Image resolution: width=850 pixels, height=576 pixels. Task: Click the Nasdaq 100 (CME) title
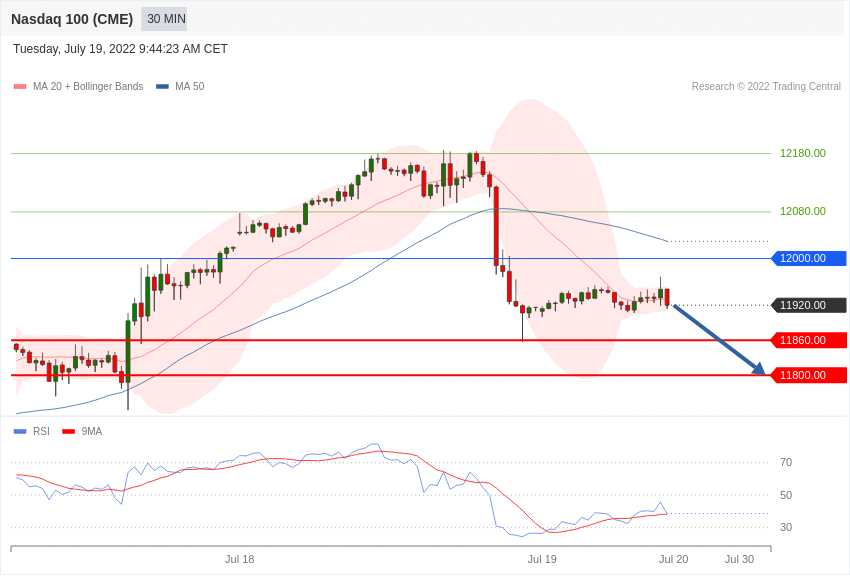tap(72, 19)
